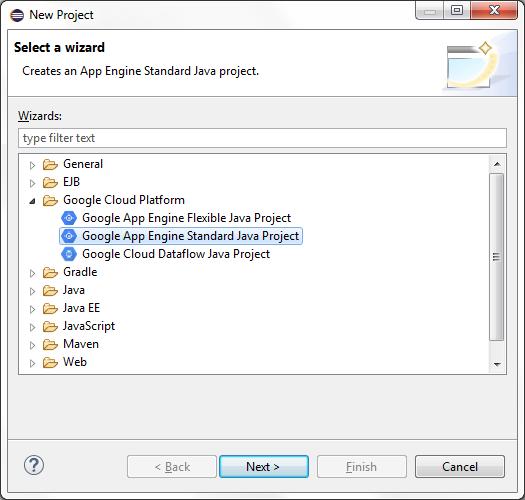Screen dimensions: 525x500
Task: Close the New Project dialog
Action: point(494,10)
